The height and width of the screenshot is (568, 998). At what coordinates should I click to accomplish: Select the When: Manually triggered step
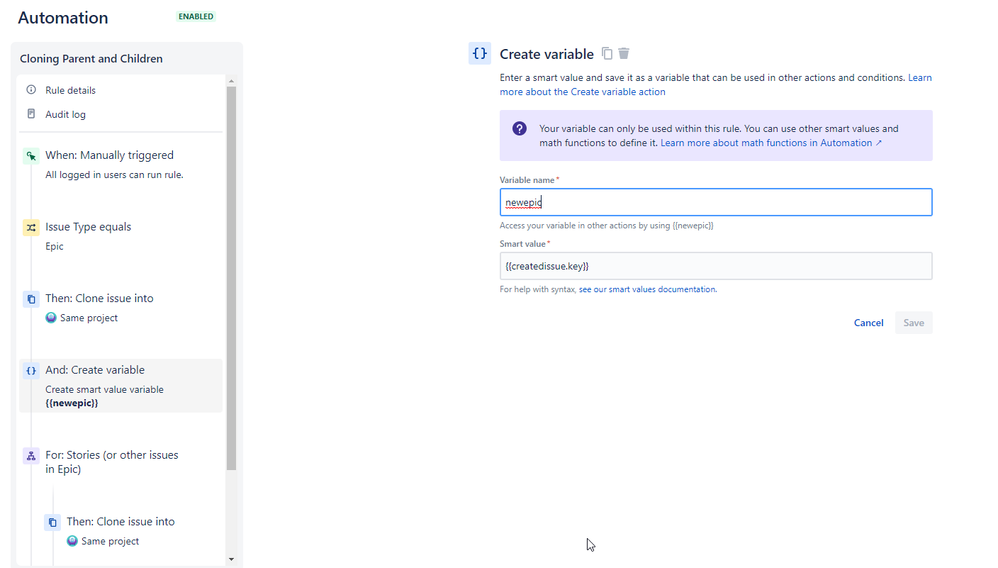click(121, 164)
